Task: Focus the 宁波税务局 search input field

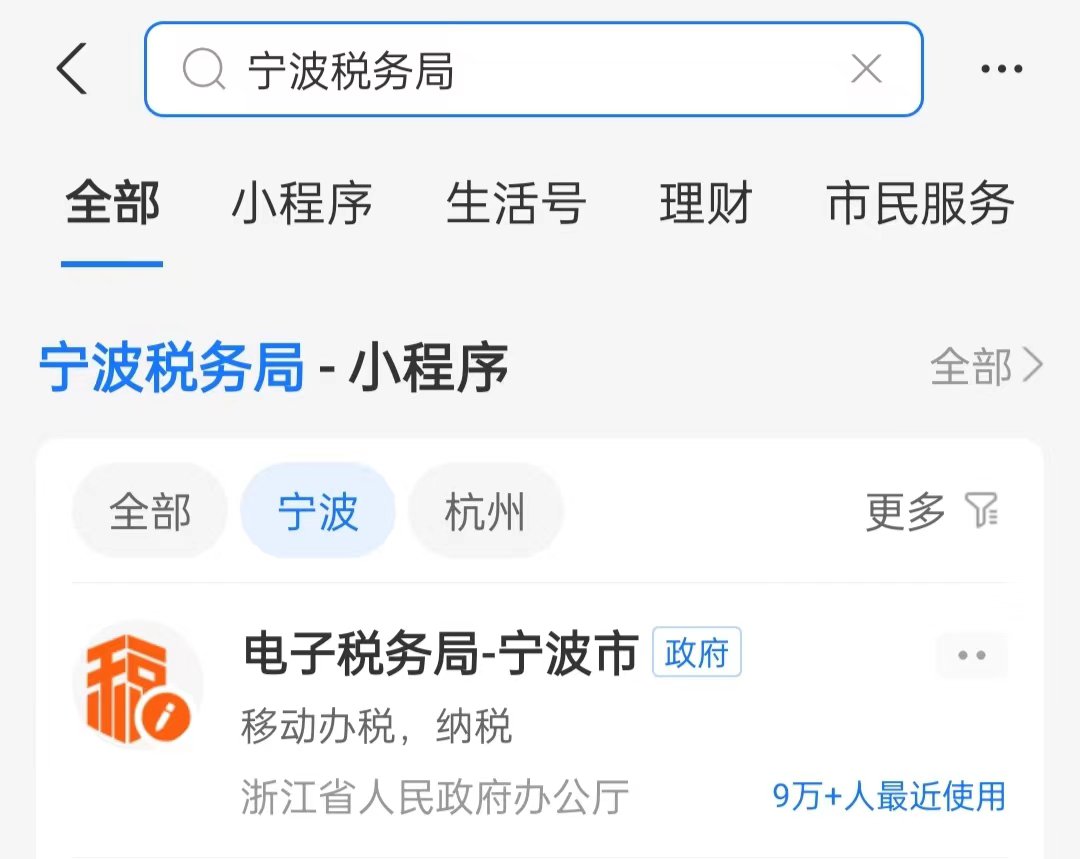Action: pos(534,69)
